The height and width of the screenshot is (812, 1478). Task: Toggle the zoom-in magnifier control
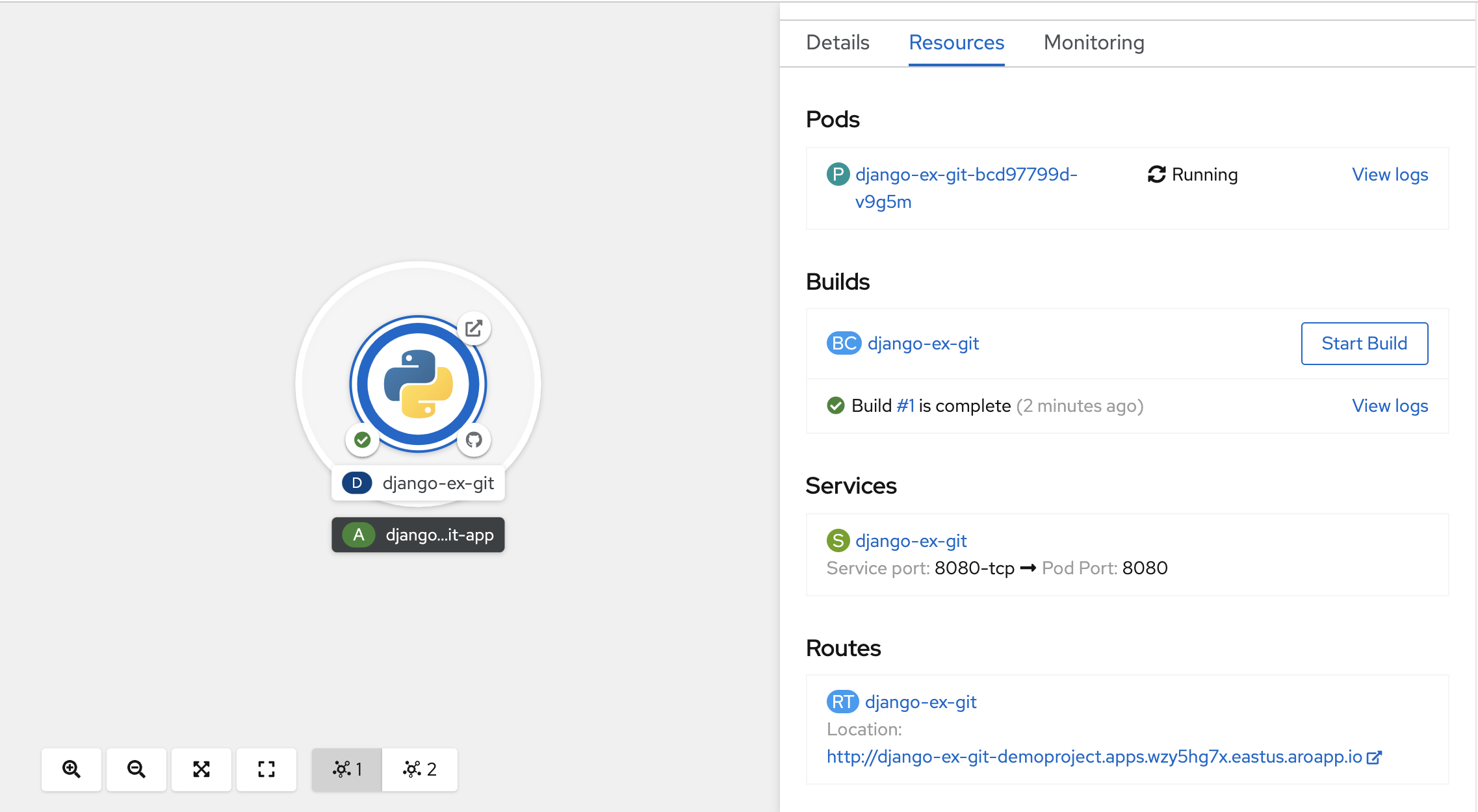[70, 770]
